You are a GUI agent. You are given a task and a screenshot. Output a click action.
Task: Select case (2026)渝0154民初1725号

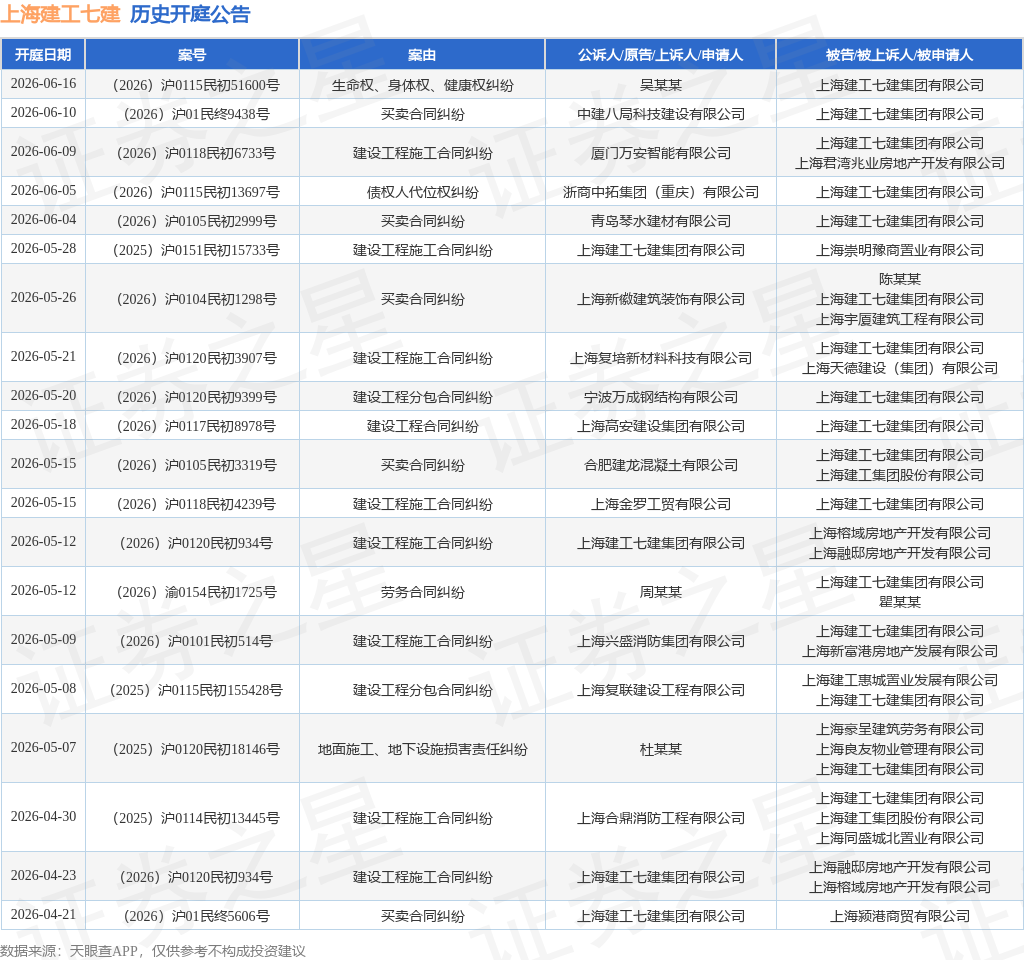coord(196,593)
